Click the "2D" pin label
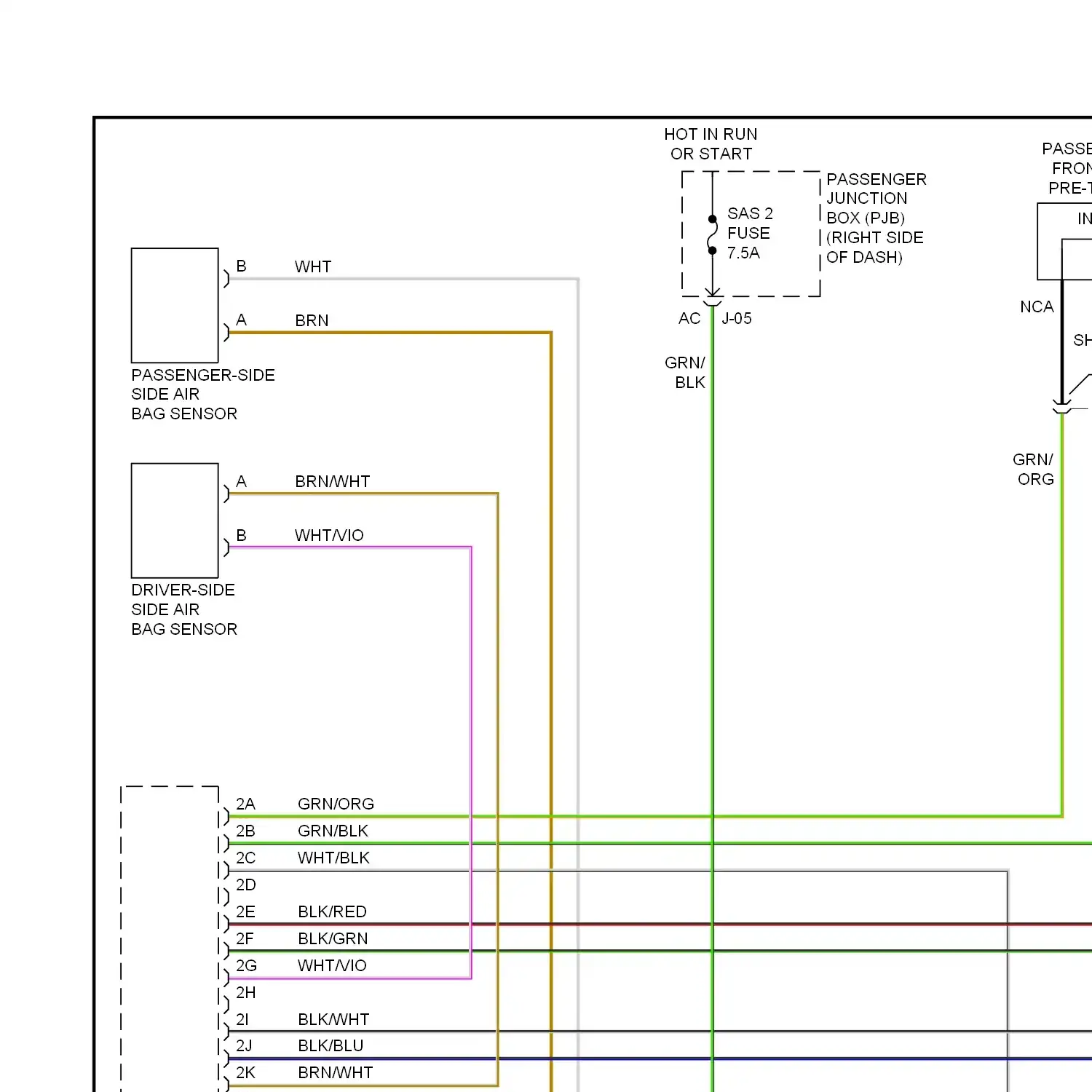 [x=245, y=885]
